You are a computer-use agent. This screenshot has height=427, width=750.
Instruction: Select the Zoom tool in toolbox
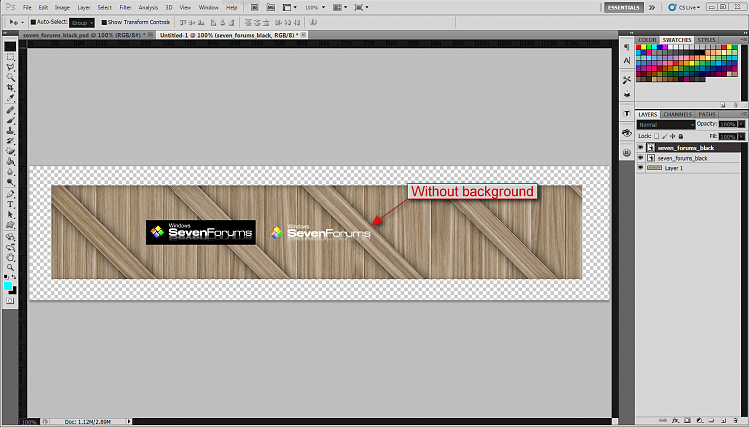coord(10,267)
